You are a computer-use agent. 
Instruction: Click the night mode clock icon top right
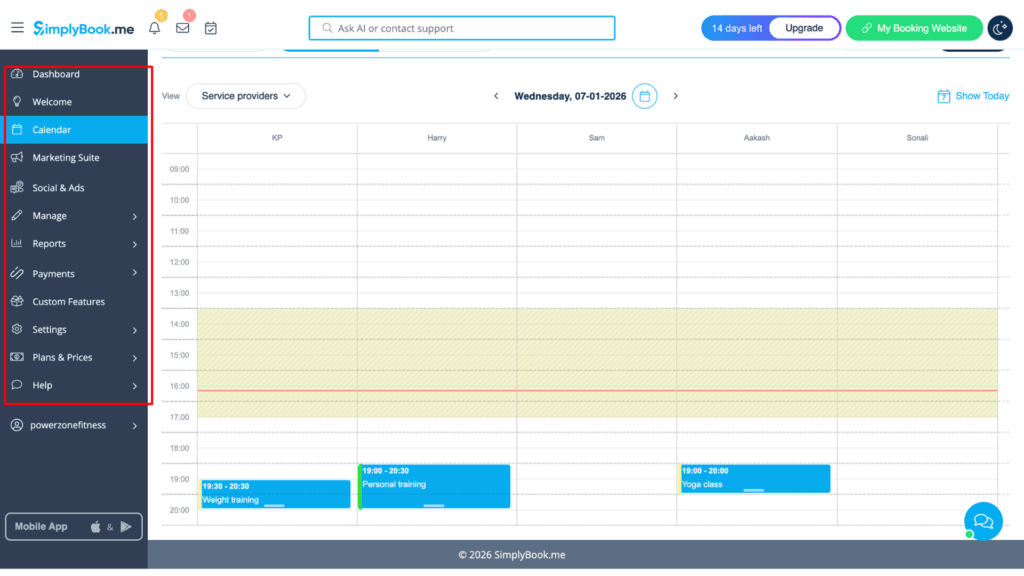pos(1000,28)
